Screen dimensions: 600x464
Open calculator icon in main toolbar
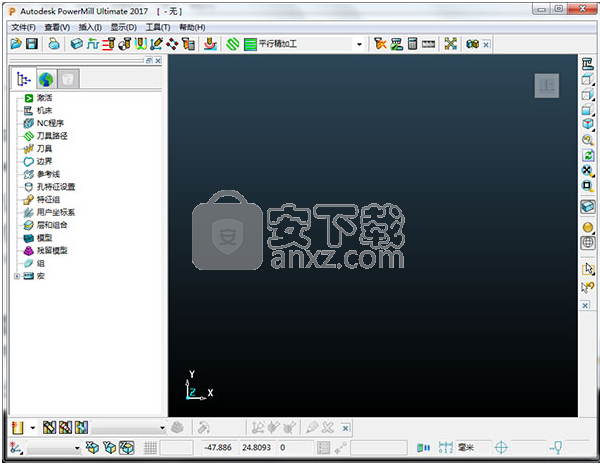point(412,44)
